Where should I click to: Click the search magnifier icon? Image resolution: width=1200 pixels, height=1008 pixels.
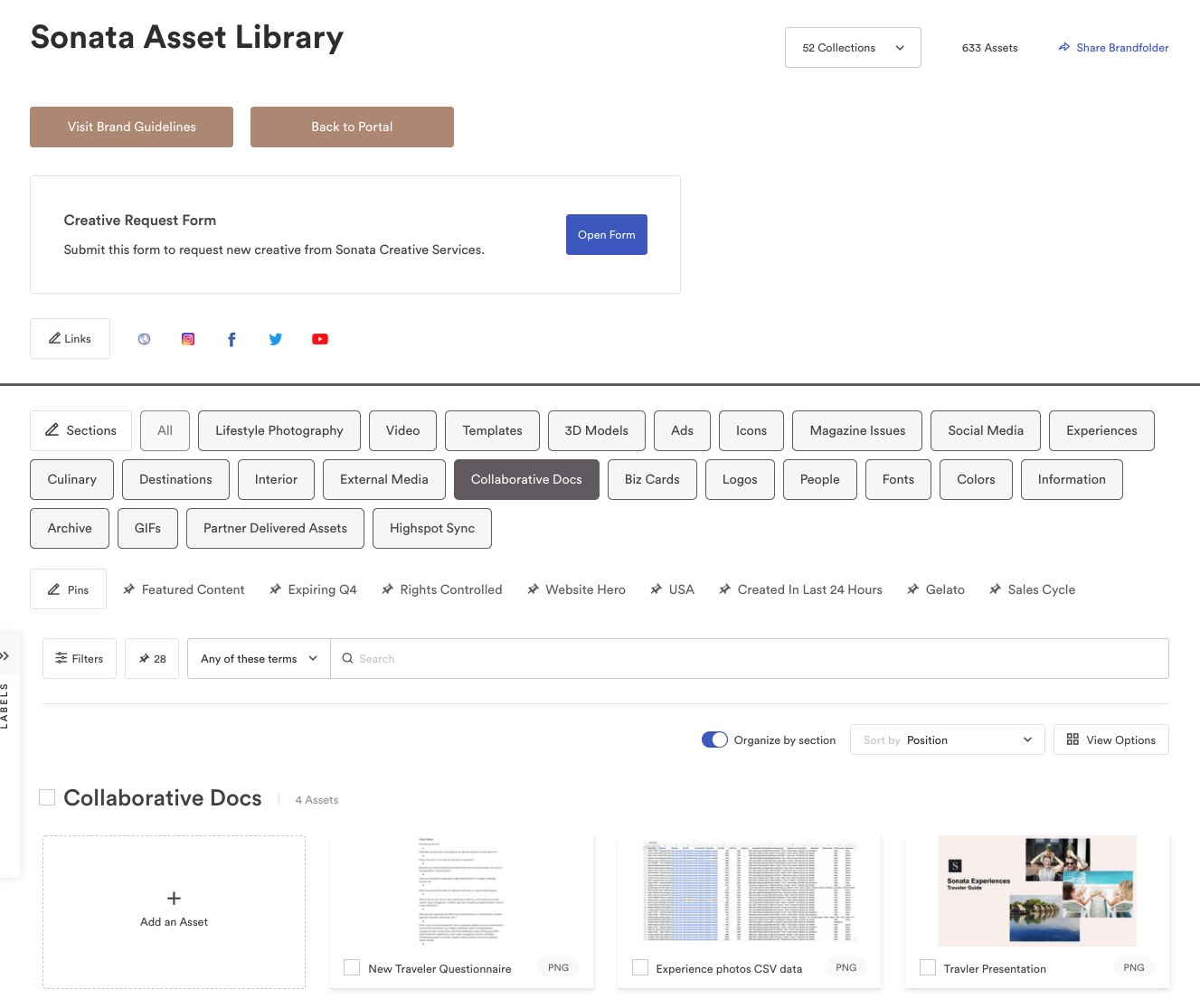click(x=347, y=659)
